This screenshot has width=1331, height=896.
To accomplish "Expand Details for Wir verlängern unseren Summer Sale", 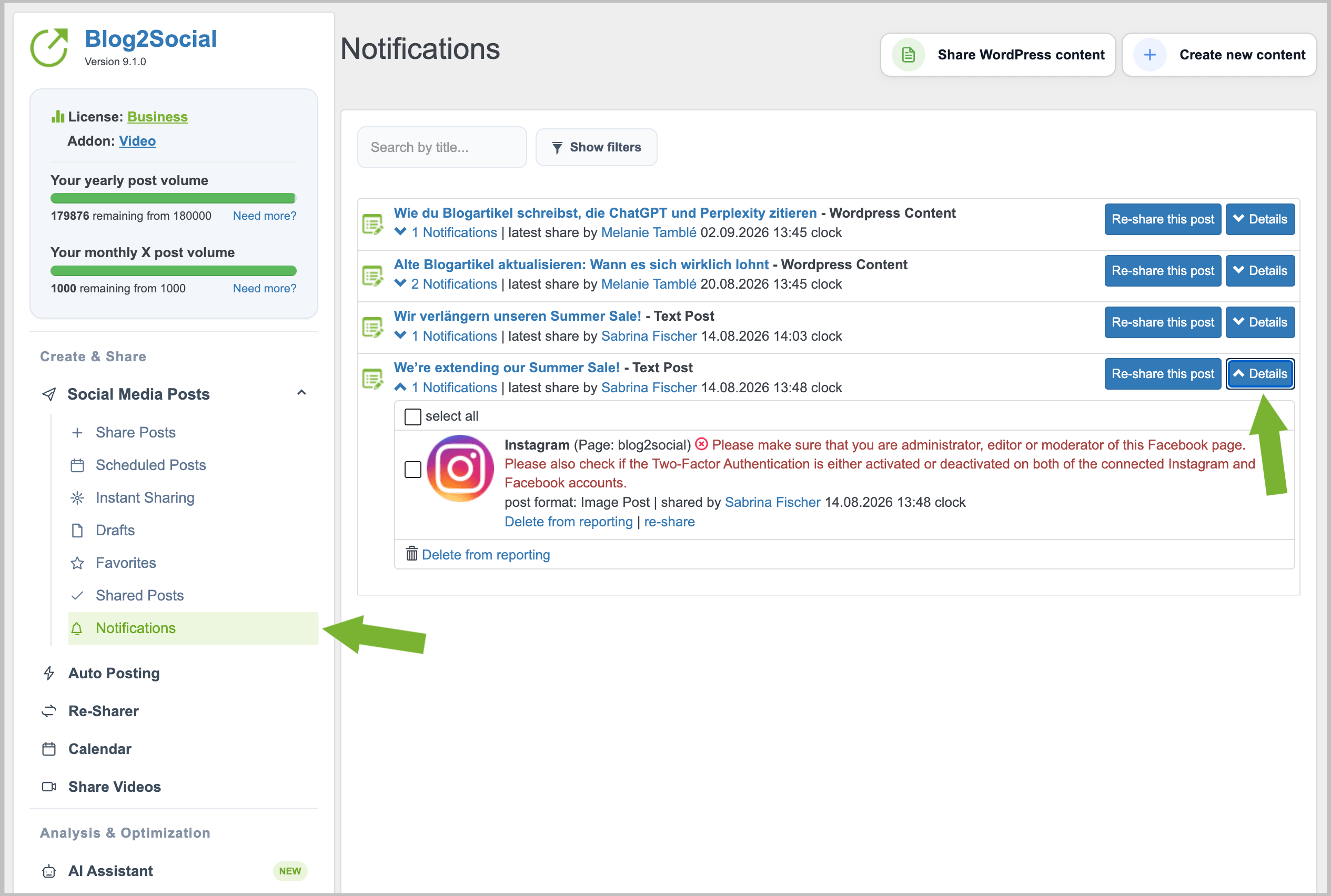I will 1259,322.
